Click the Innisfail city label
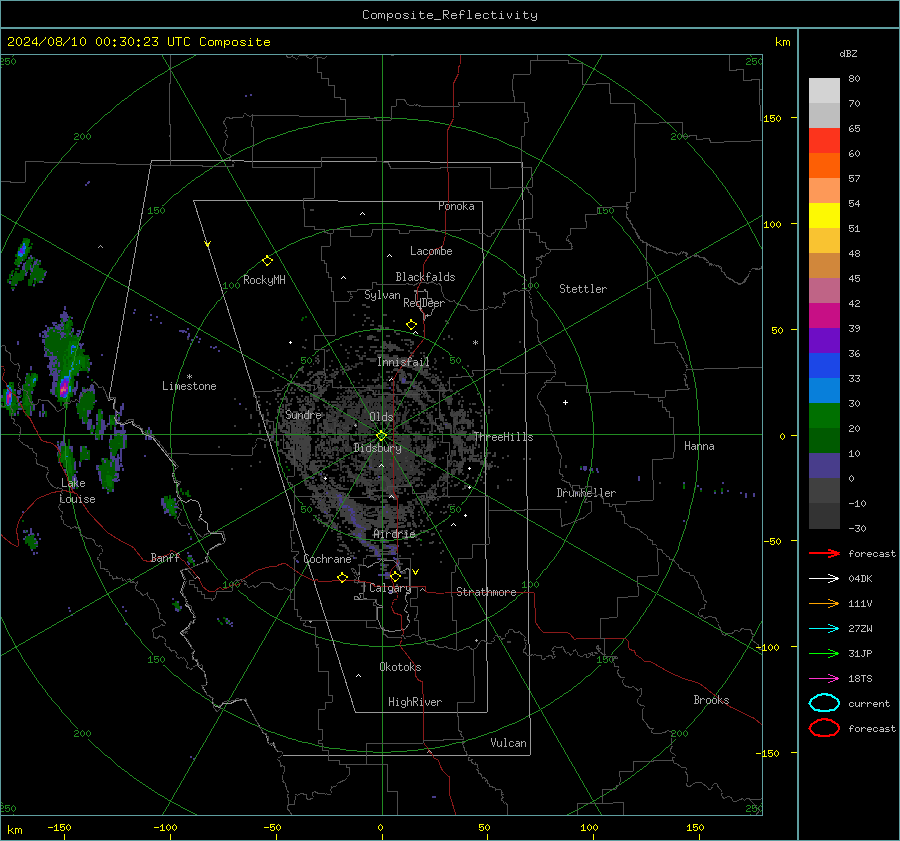The width and height of the screenshot is (900, 841). 403,362
